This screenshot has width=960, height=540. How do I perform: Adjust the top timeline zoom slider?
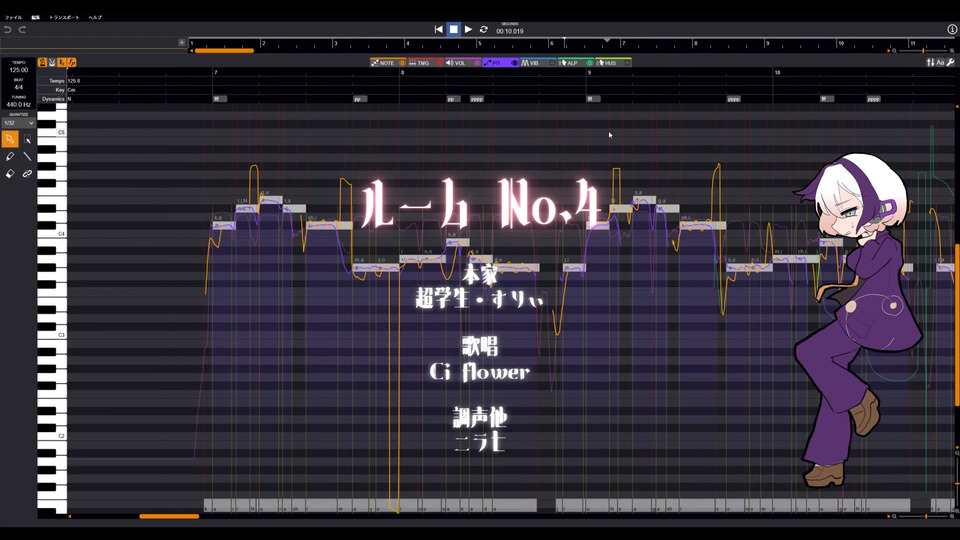(x=923, y=51)
